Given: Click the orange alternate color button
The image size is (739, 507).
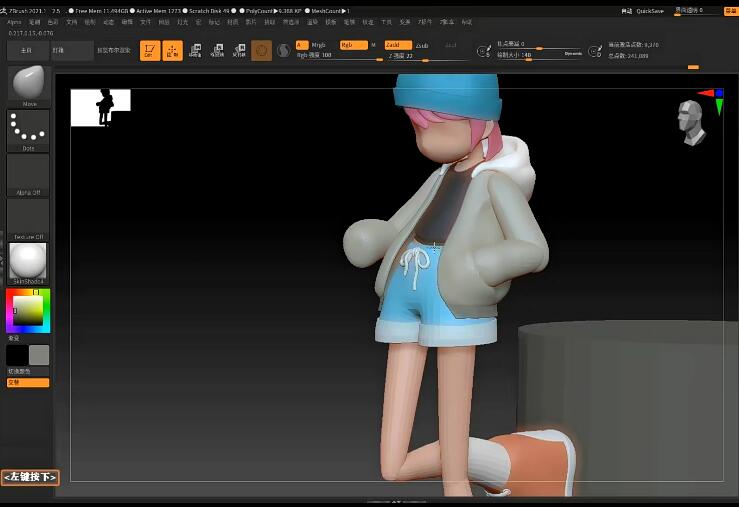Looking at the screenshot, I should pos(28,382).
